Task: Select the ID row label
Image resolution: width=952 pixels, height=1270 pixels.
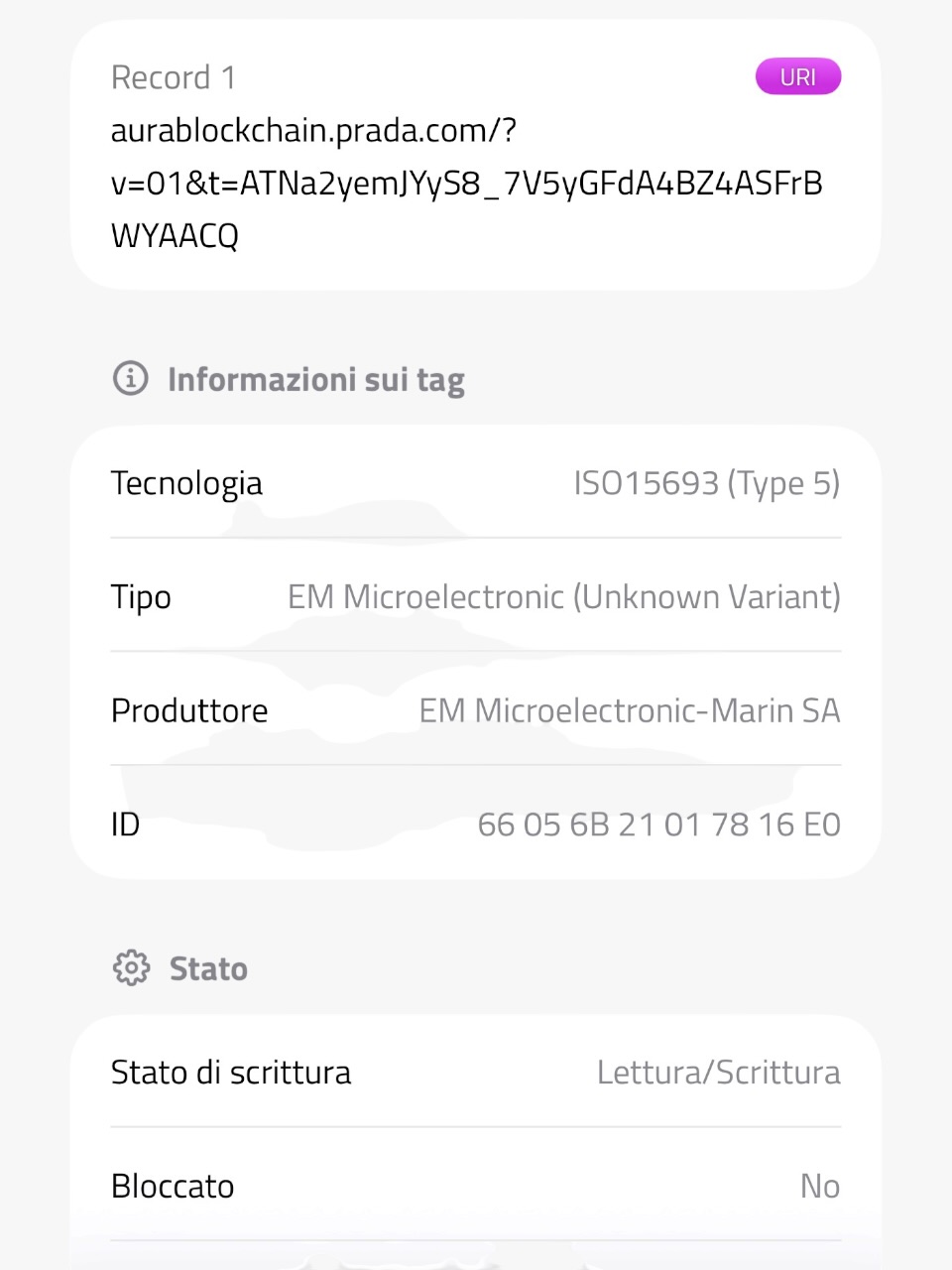Action: click(x=125, y=825)
